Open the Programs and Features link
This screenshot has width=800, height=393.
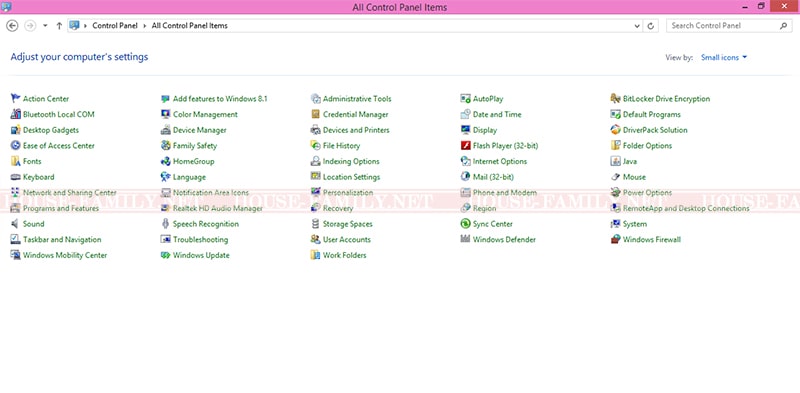click(x=61, y=208)
